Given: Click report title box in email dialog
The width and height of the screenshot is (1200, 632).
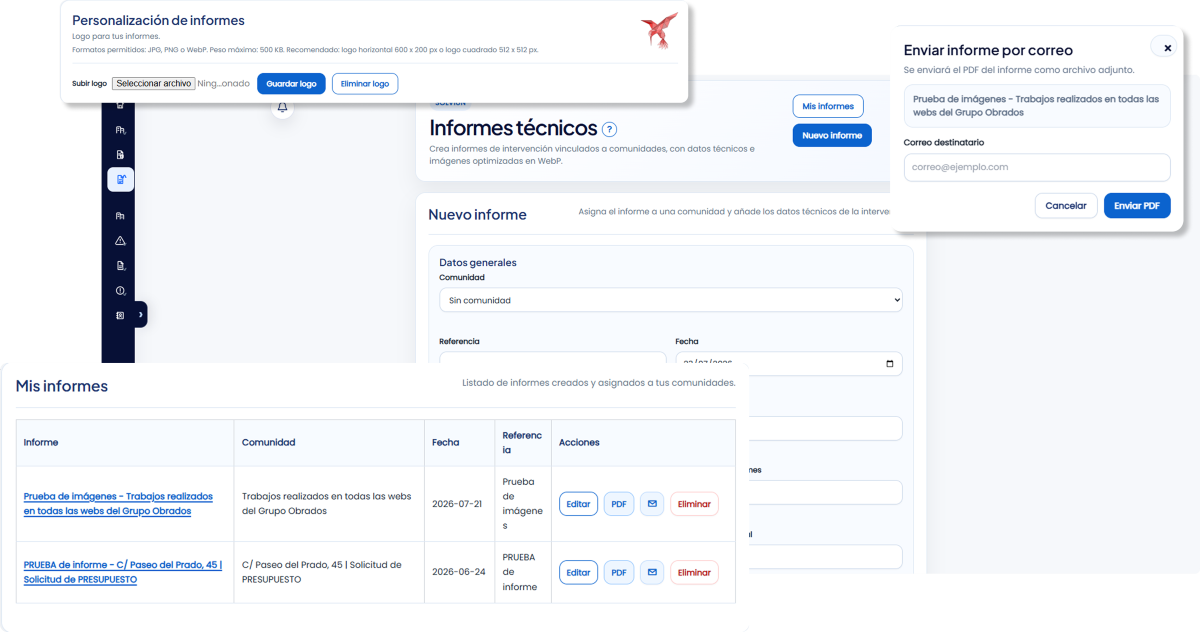Looking at the screenshot, I should click(1037, 106).
